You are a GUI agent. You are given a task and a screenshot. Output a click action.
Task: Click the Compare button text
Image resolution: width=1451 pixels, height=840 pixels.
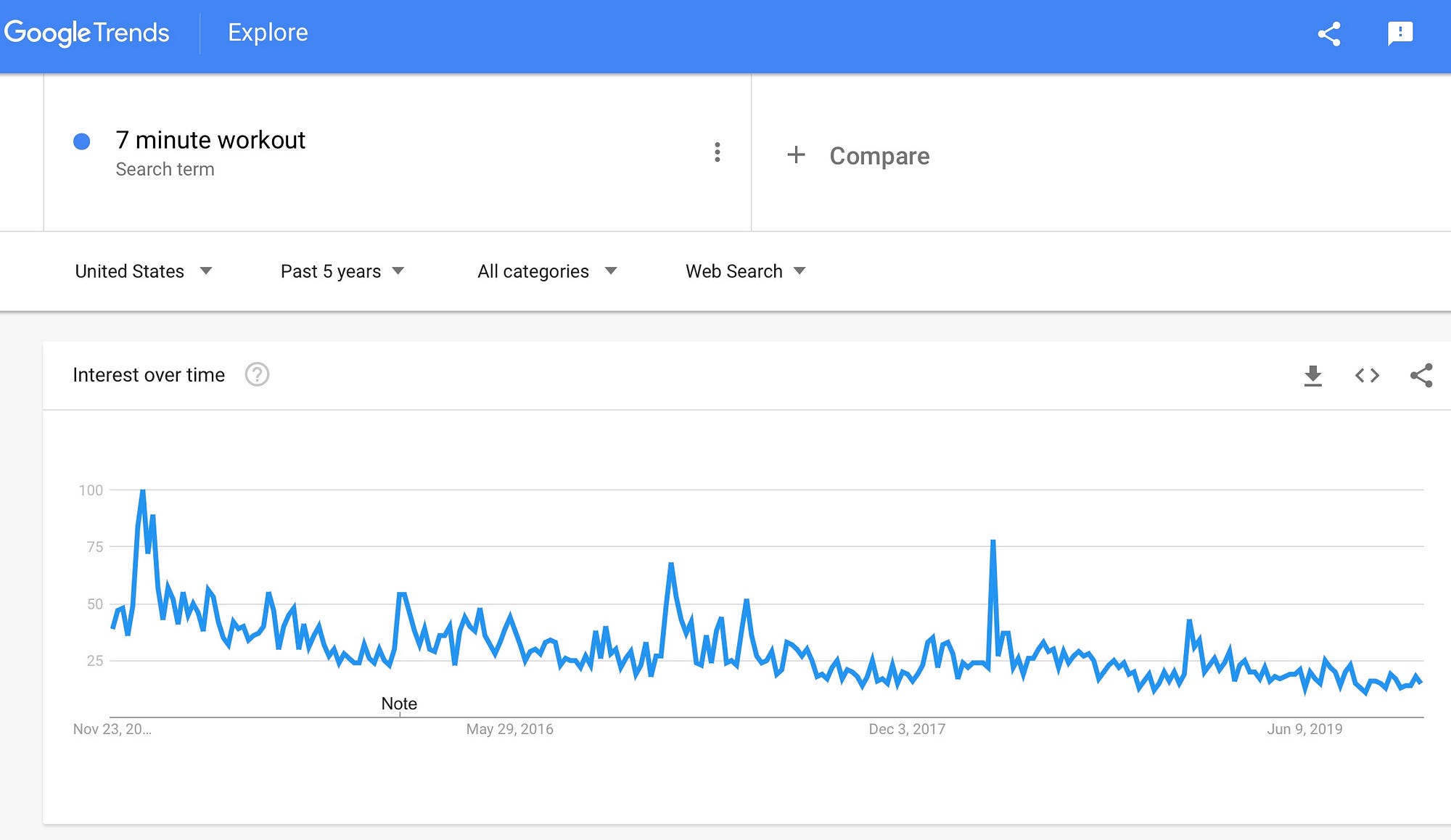point(879,156)
